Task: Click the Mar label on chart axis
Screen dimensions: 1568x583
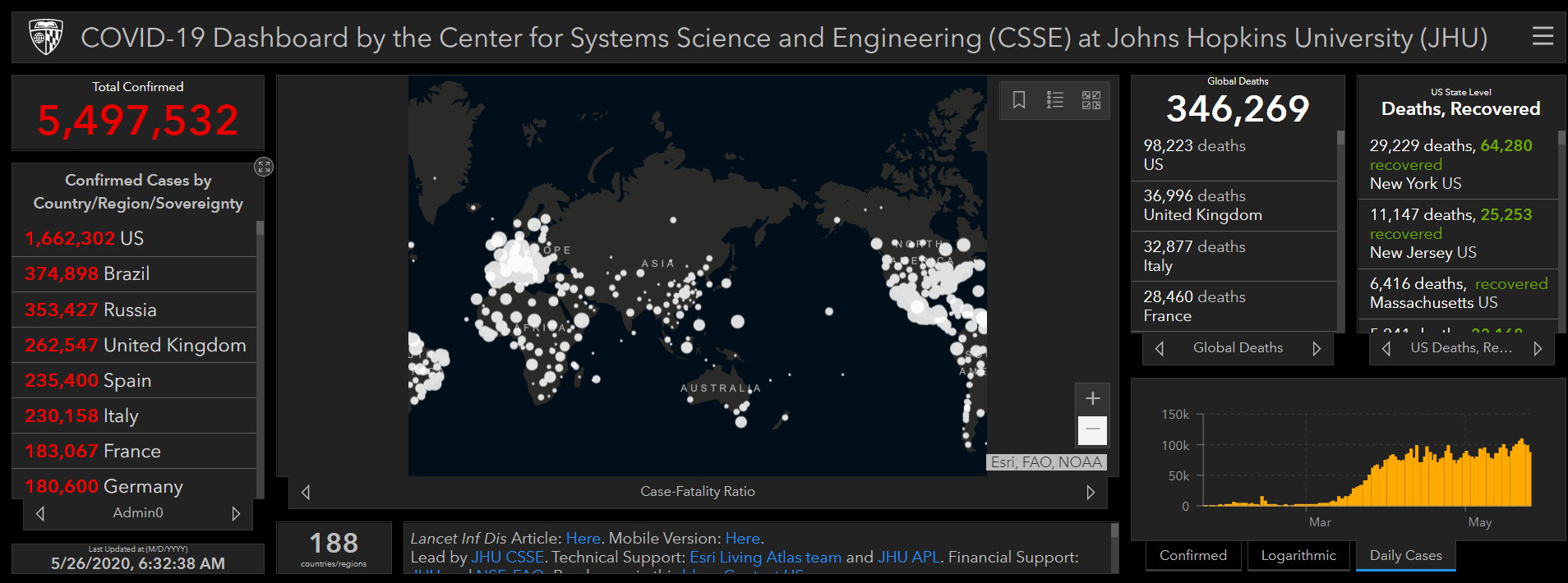Action: point(1320,522)
